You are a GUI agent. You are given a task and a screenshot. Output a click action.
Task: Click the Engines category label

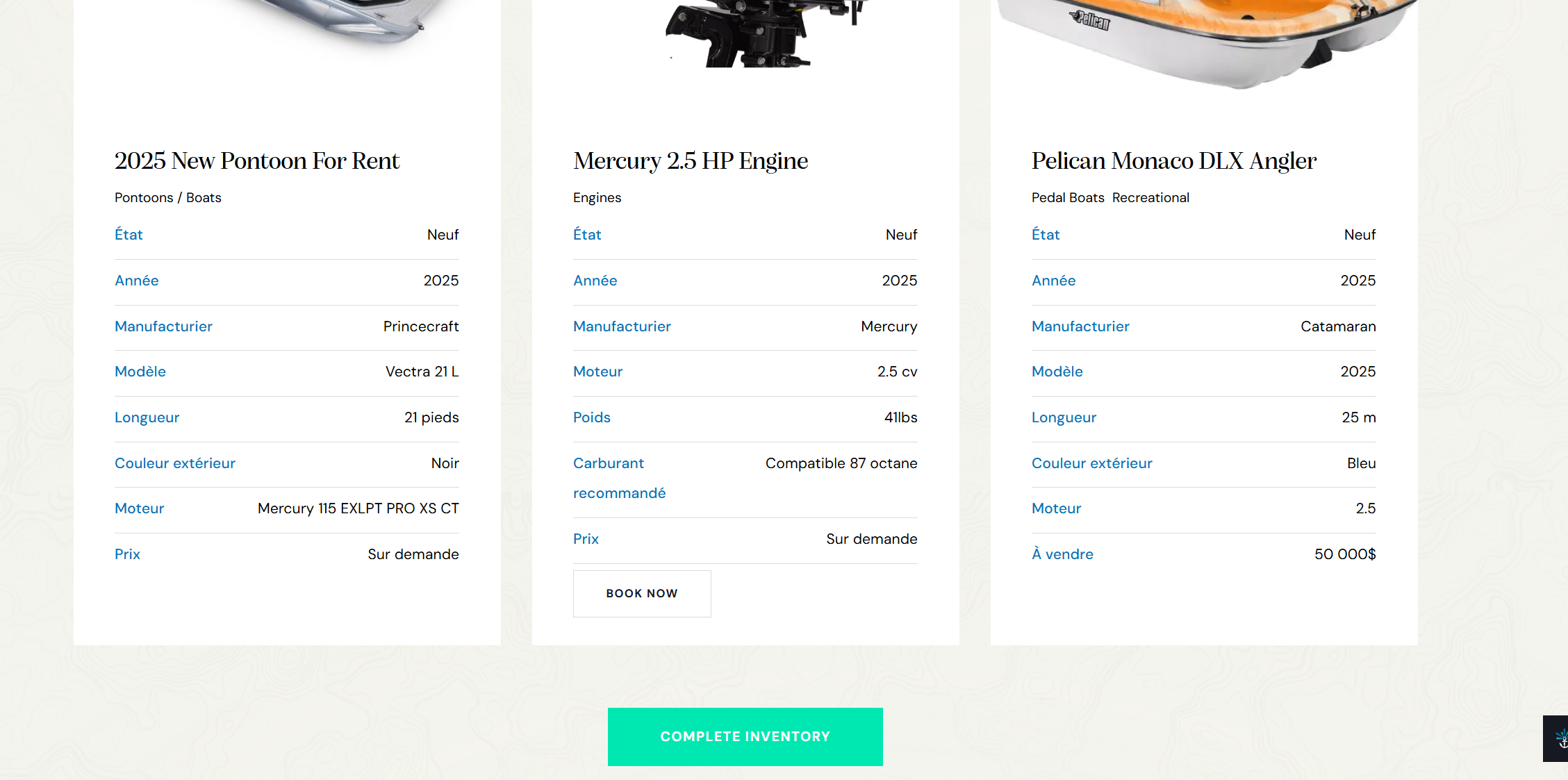[597, 198]
